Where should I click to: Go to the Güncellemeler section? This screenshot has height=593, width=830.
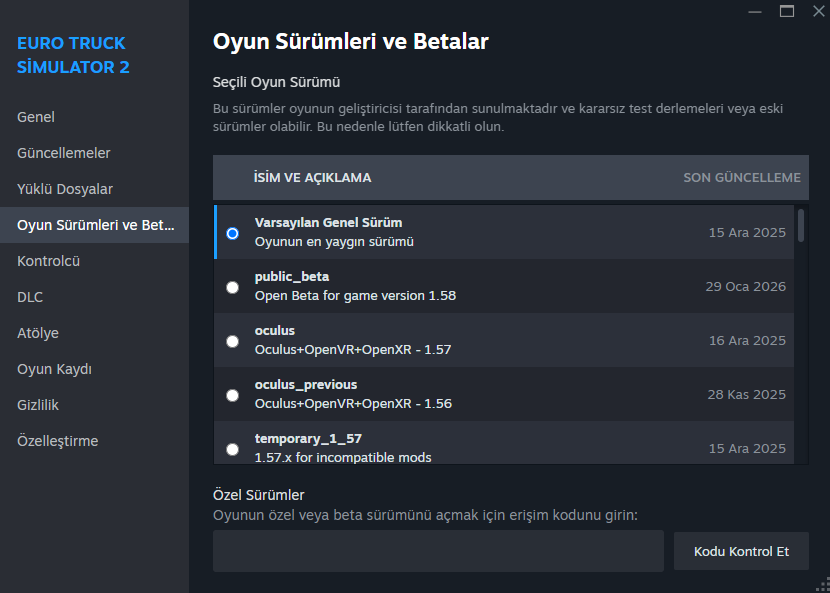point(94,153)
